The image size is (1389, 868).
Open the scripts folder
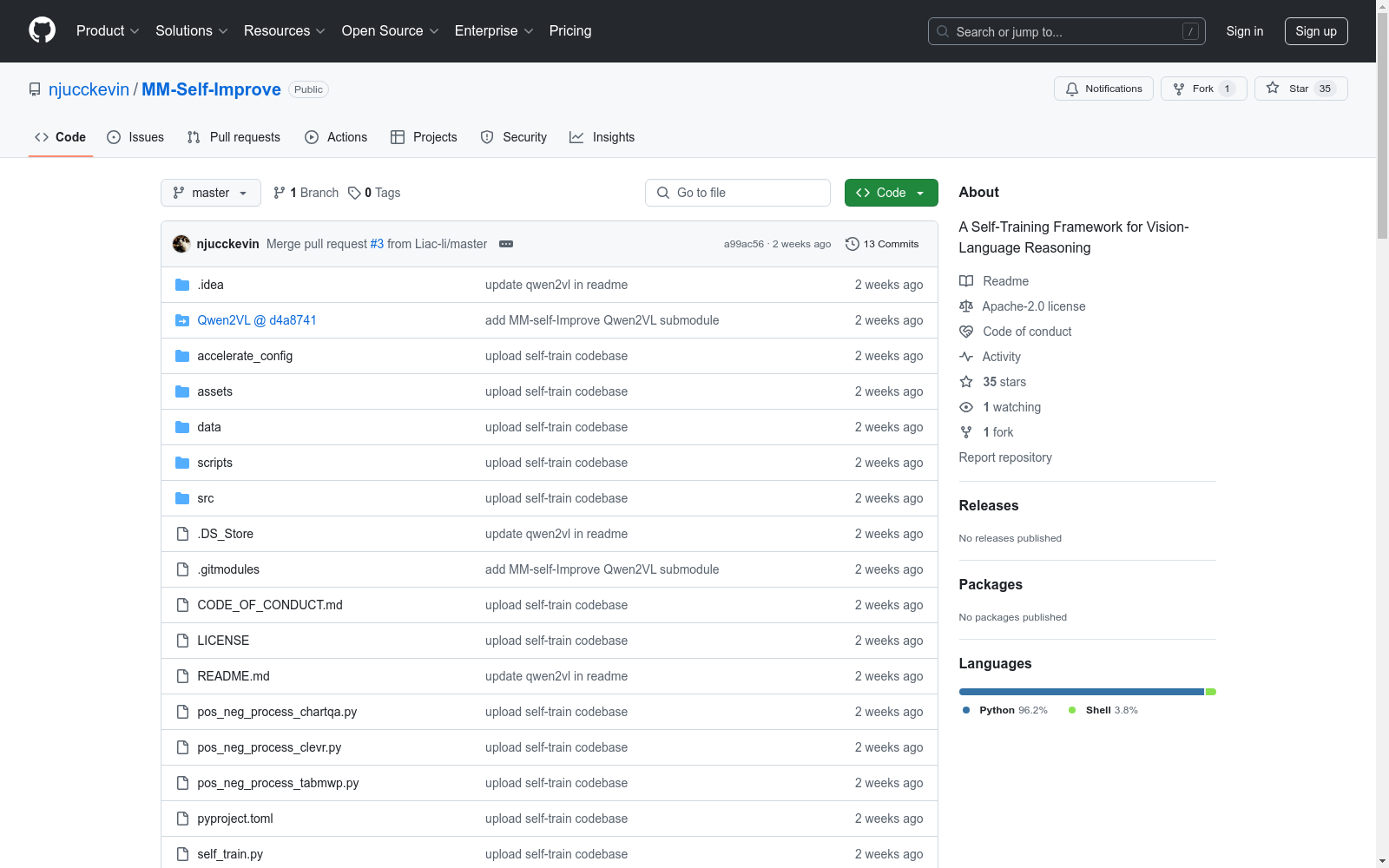click(x=214, y=463)
